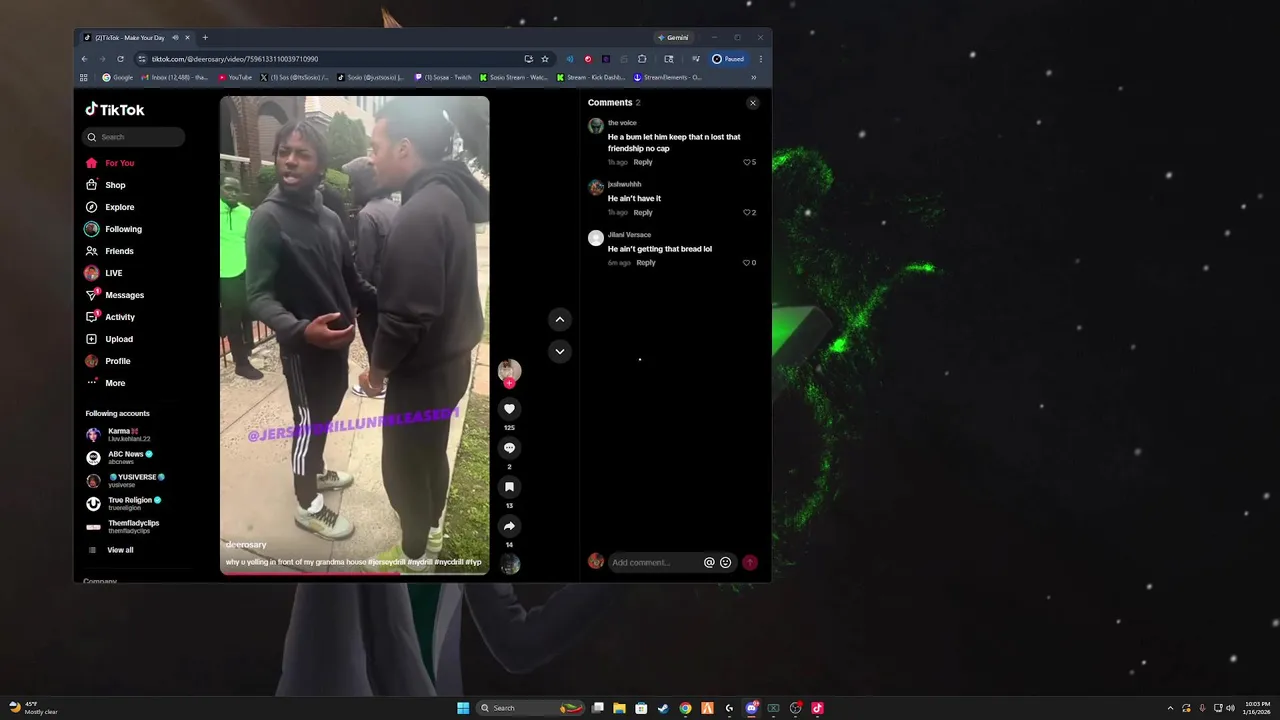The width and height of the screenshot is (1280, 720).
Task: Open the Activity notifications
Action: click(111, 317)
